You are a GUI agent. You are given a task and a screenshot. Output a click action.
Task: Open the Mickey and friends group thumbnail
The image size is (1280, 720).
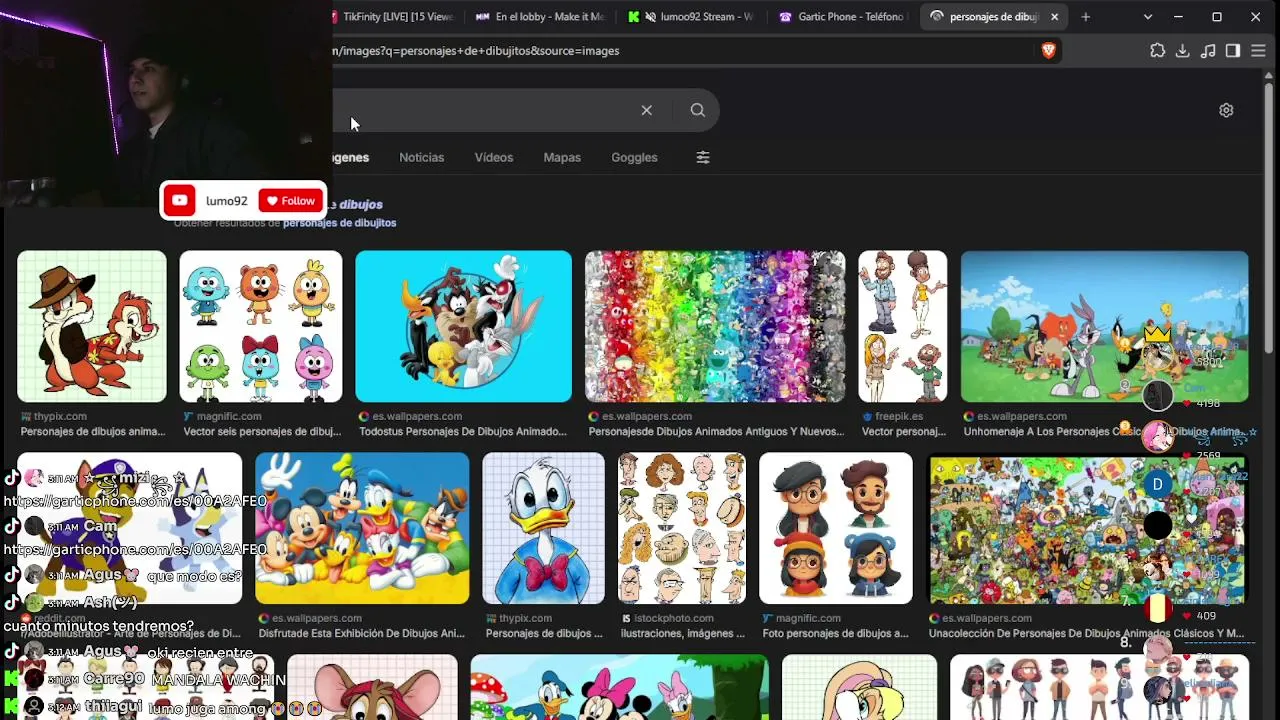[362, 528]
